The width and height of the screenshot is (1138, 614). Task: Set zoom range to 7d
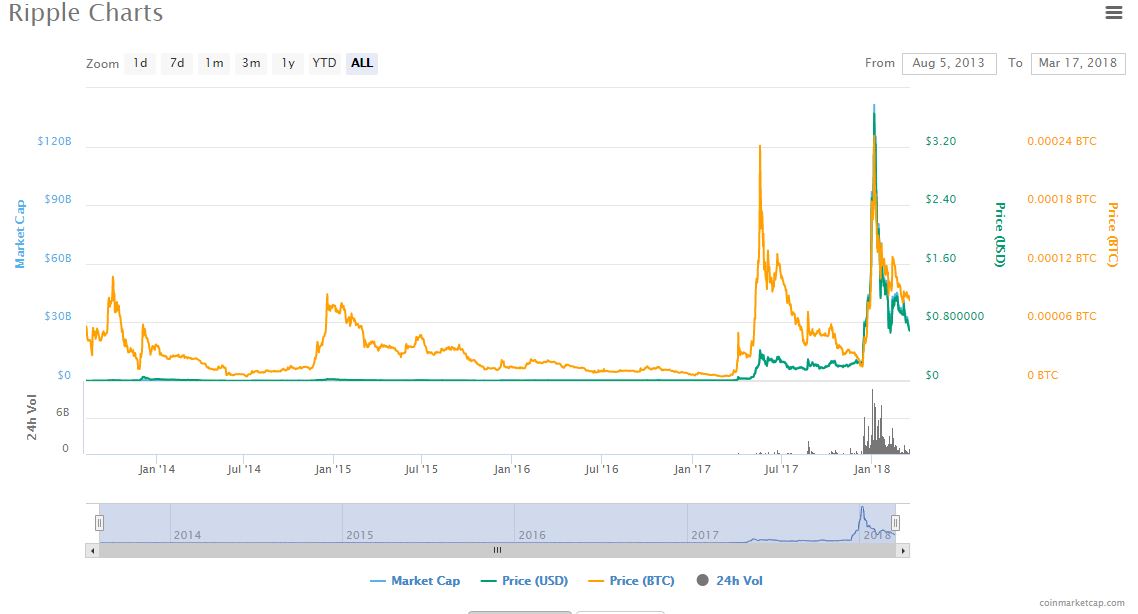tap(177, 63)
